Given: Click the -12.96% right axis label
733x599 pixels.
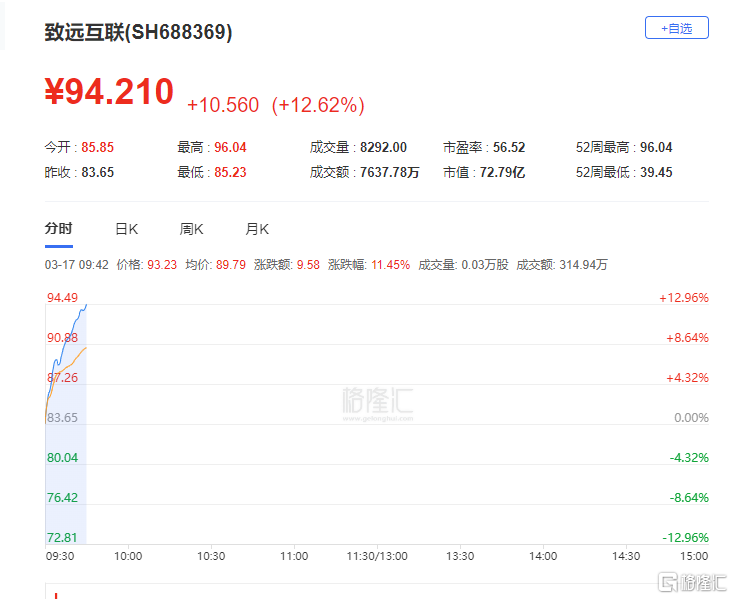Looking at the screenshot, I should click(685, 537).
